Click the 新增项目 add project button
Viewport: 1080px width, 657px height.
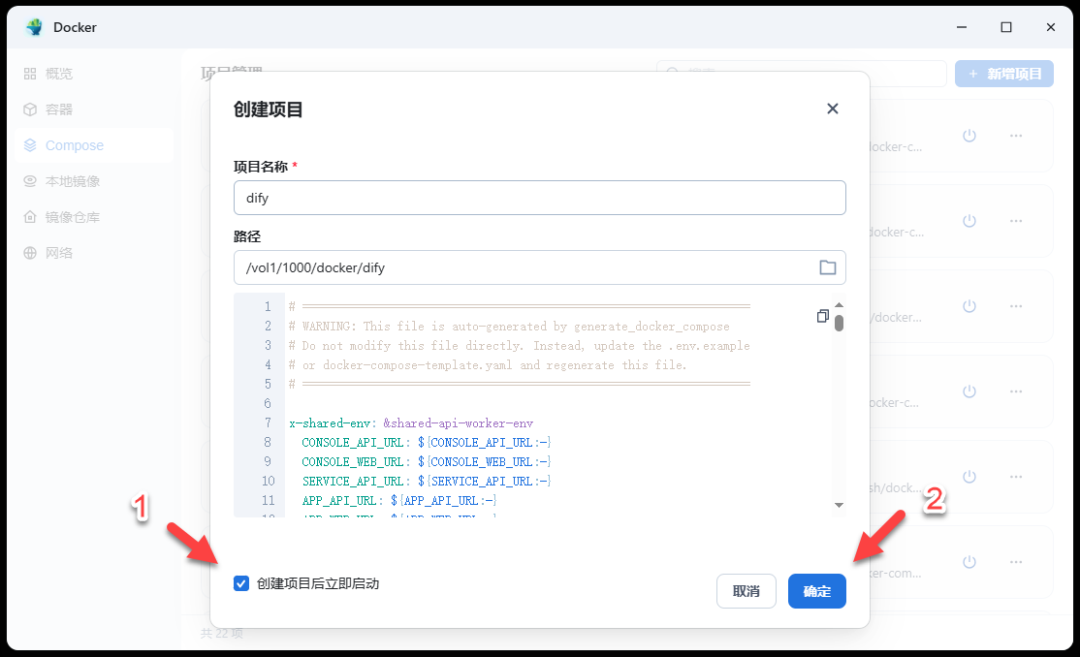click(x=1004, y=74)
